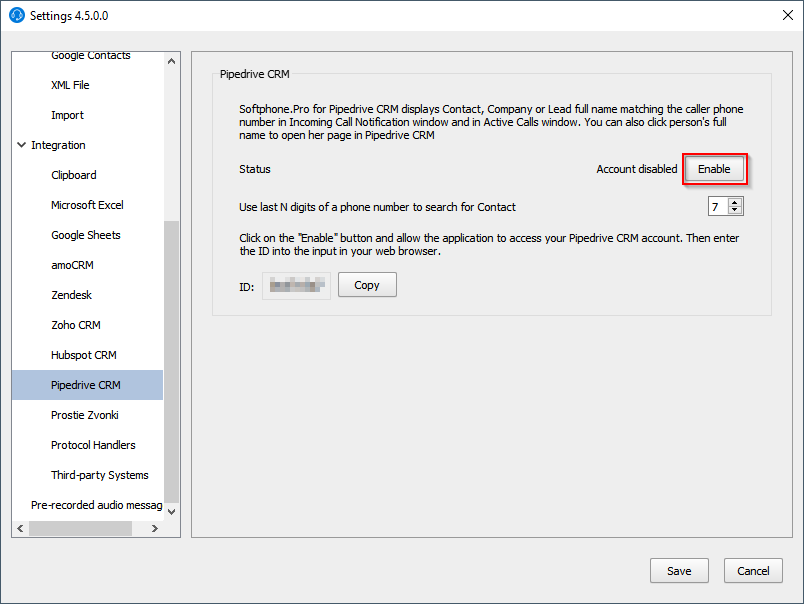Decrease the digits spinner value
The image size is (804, 604).
(x=734, y=211)
